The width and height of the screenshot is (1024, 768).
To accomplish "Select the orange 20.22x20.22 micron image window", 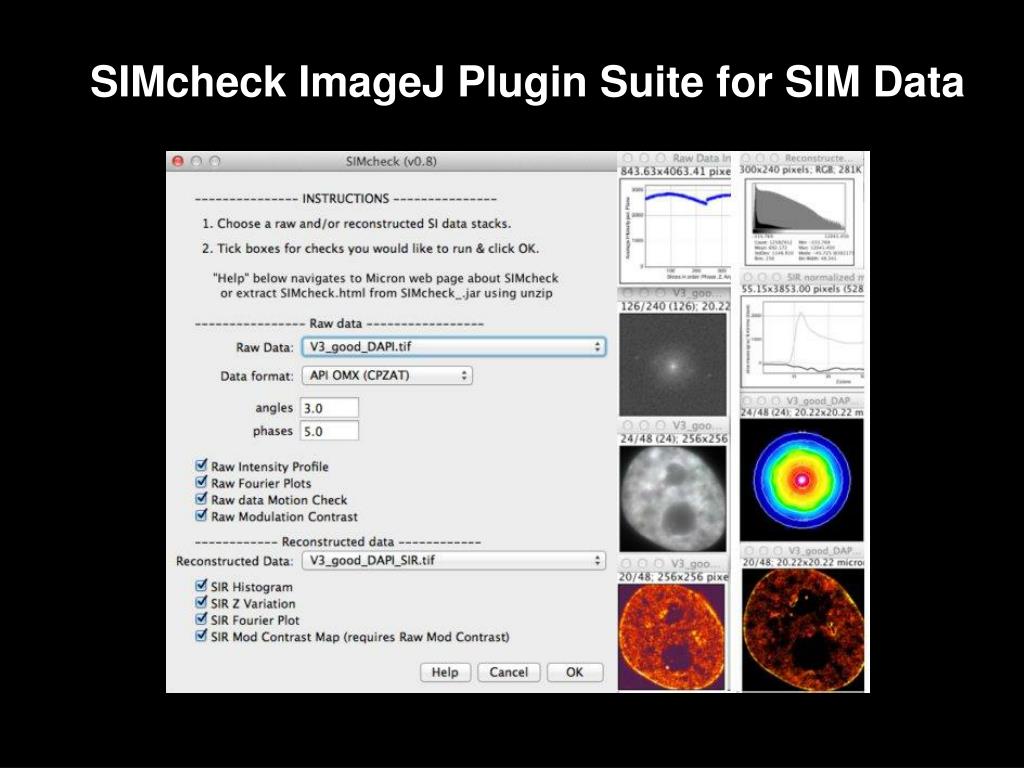I will (803, 630).
